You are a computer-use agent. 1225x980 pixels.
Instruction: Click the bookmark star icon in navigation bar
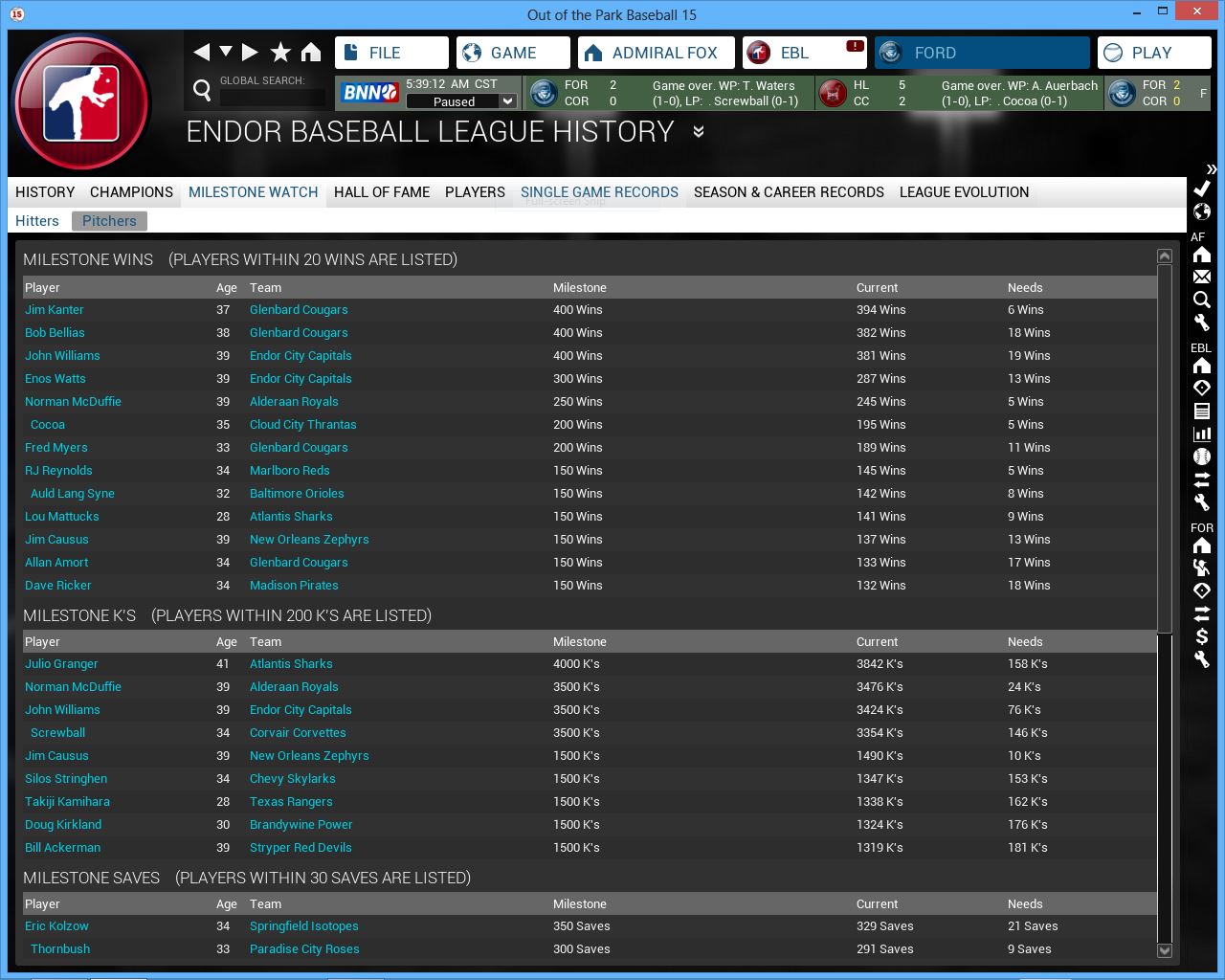[x=280, y=52]
